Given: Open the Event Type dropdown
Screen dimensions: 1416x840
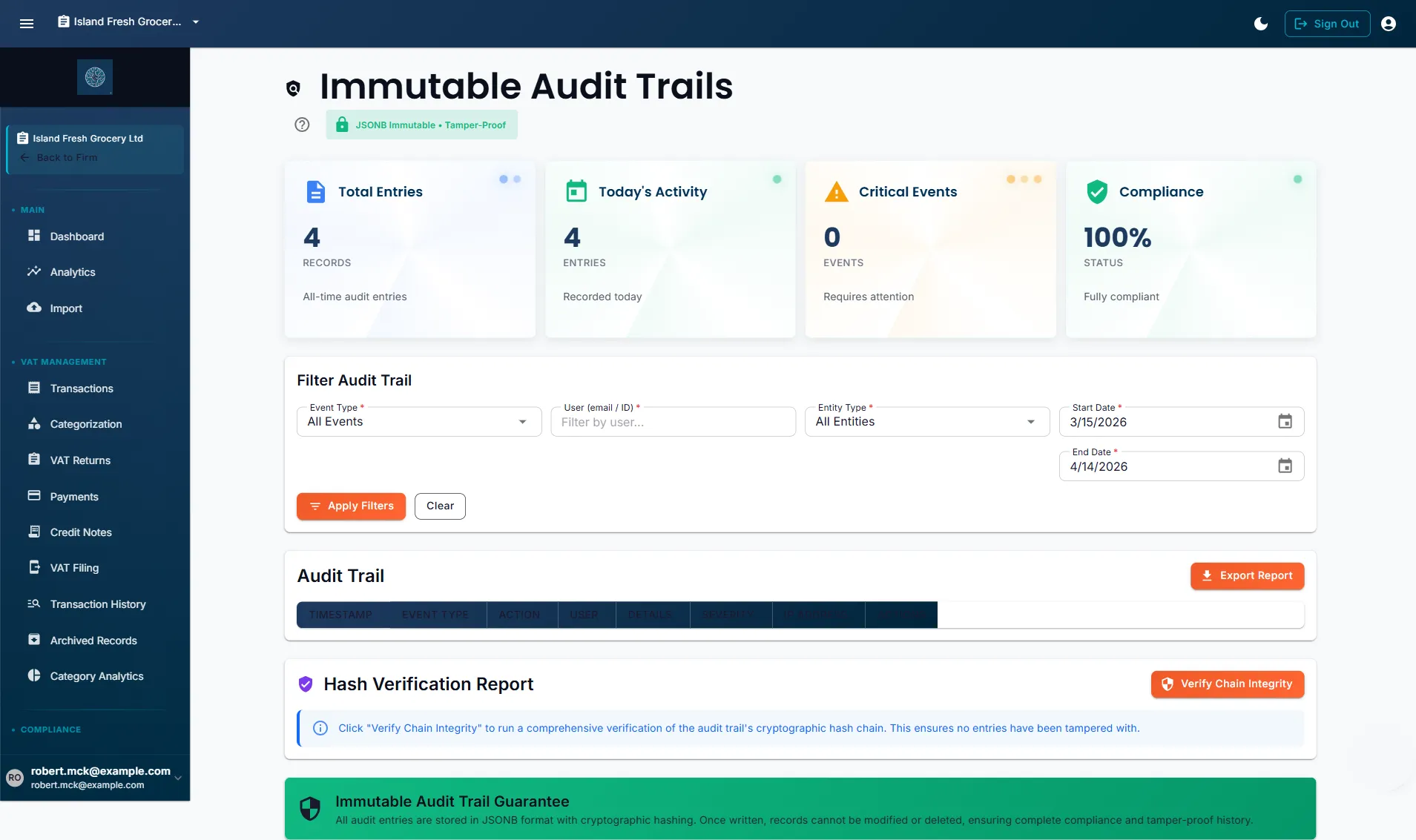Looking at the screenshot, I should tap(419, 422).
